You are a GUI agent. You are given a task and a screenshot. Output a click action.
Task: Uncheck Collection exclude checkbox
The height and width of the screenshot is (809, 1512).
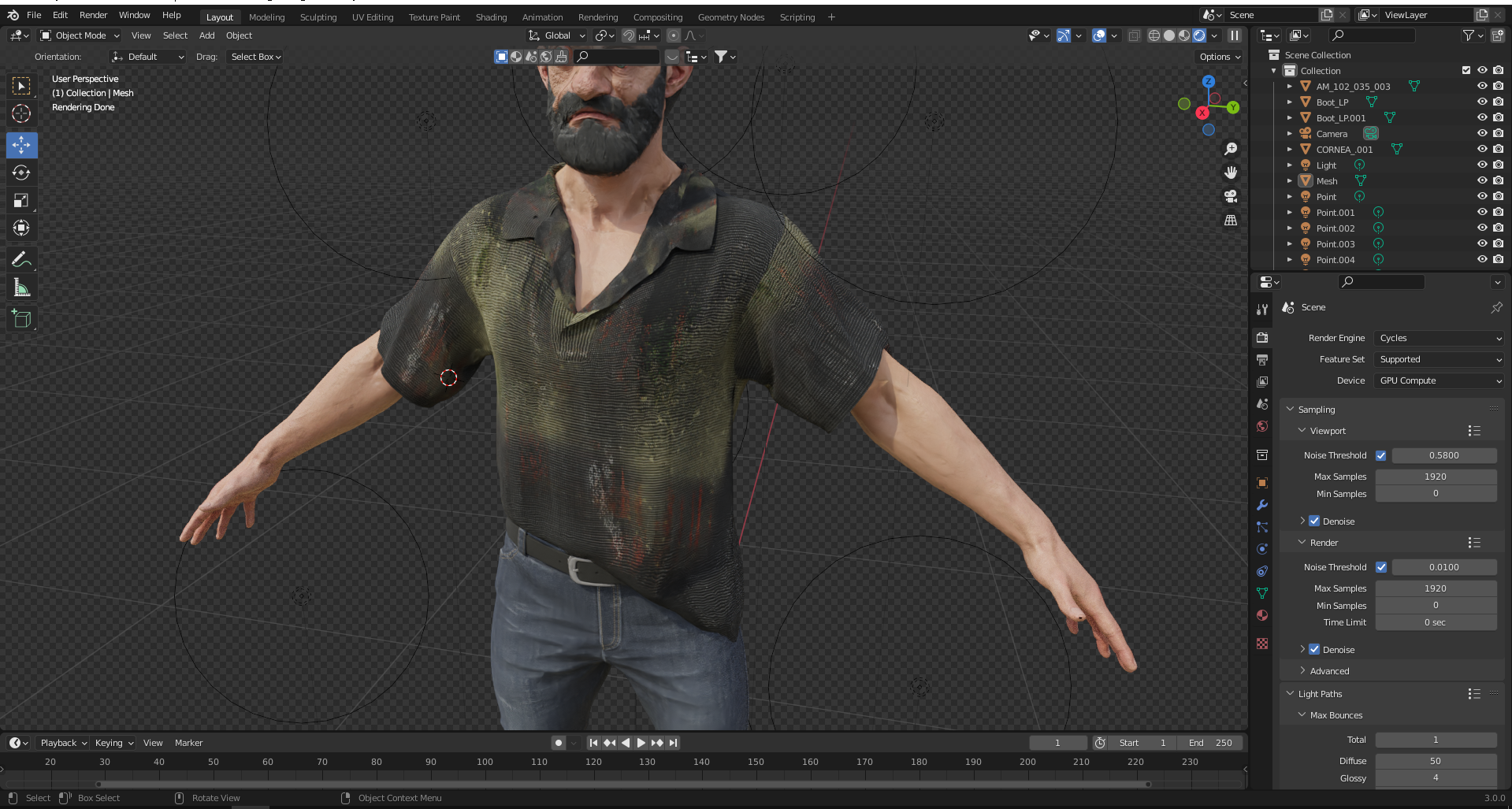pos(1466,70)
